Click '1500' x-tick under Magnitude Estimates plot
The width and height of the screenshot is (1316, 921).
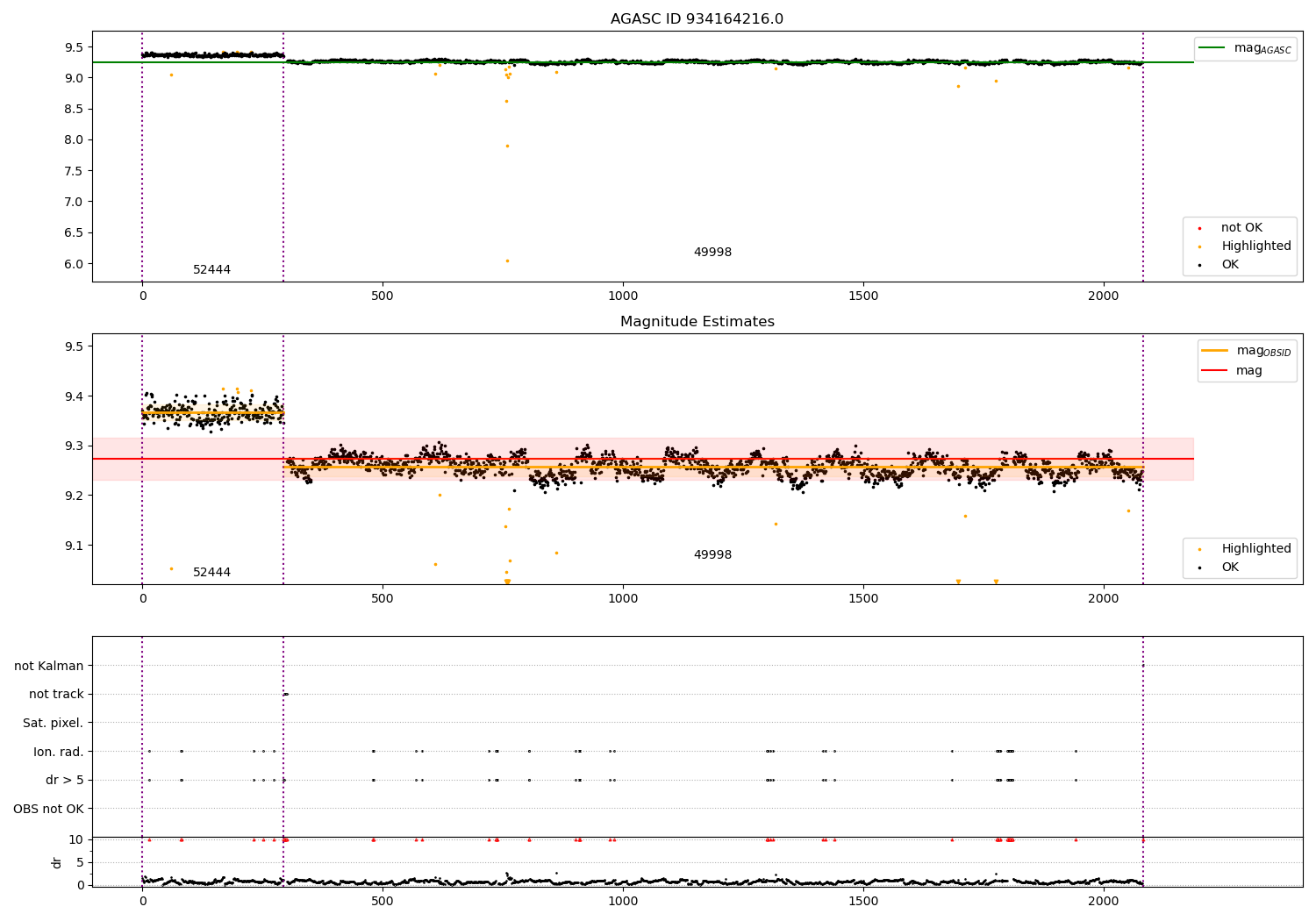[863, 599]
